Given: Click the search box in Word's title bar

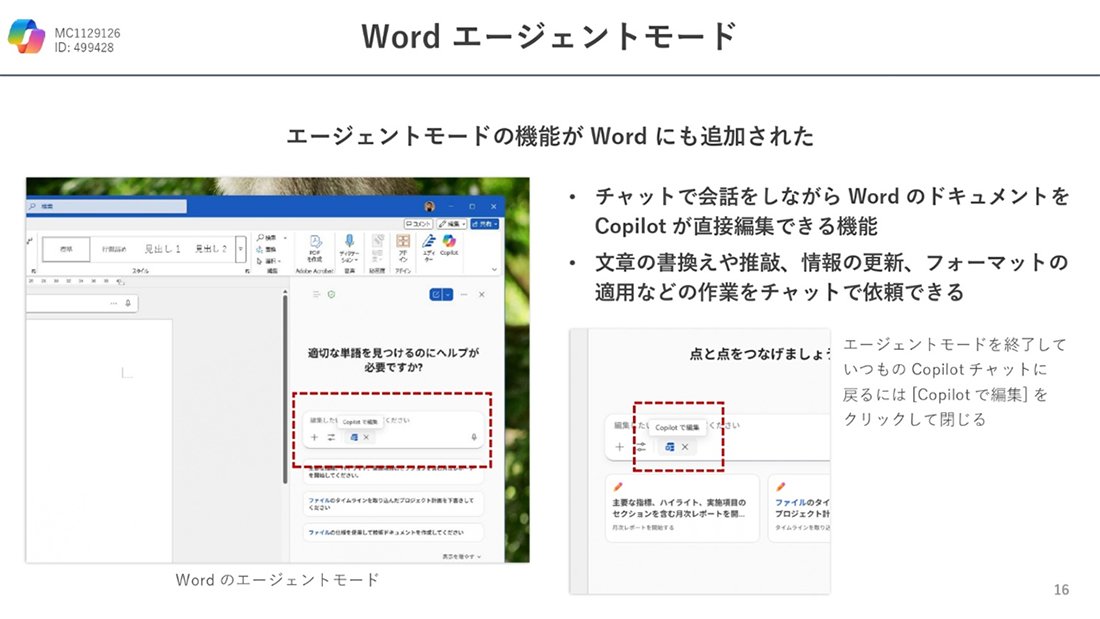Looking at the screenshot, I should point(107,206).
